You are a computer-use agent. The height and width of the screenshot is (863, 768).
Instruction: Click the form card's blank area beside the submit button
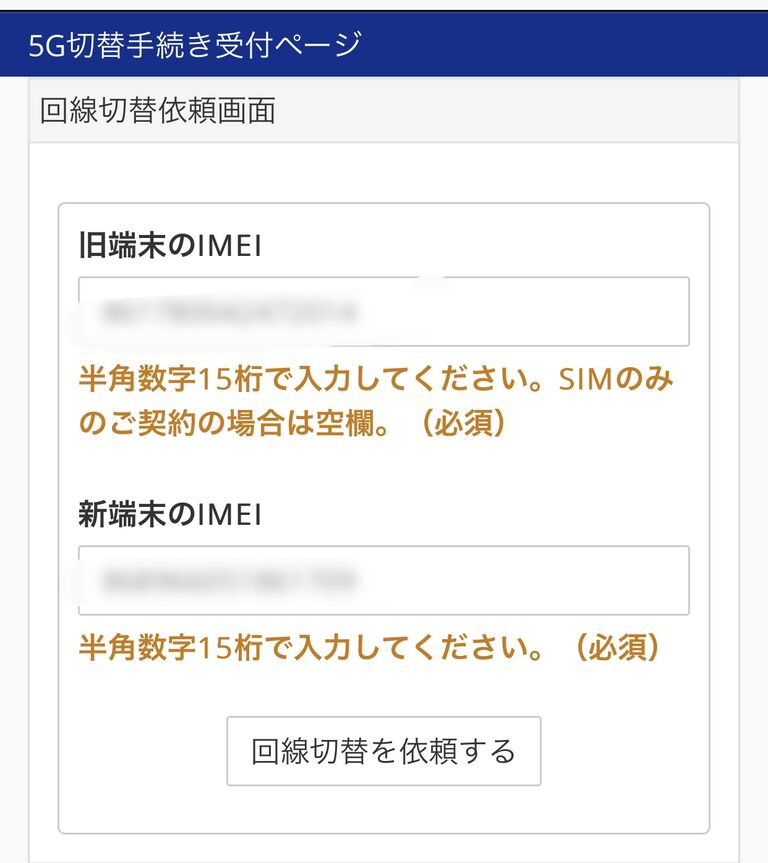(x=620, y=752)
